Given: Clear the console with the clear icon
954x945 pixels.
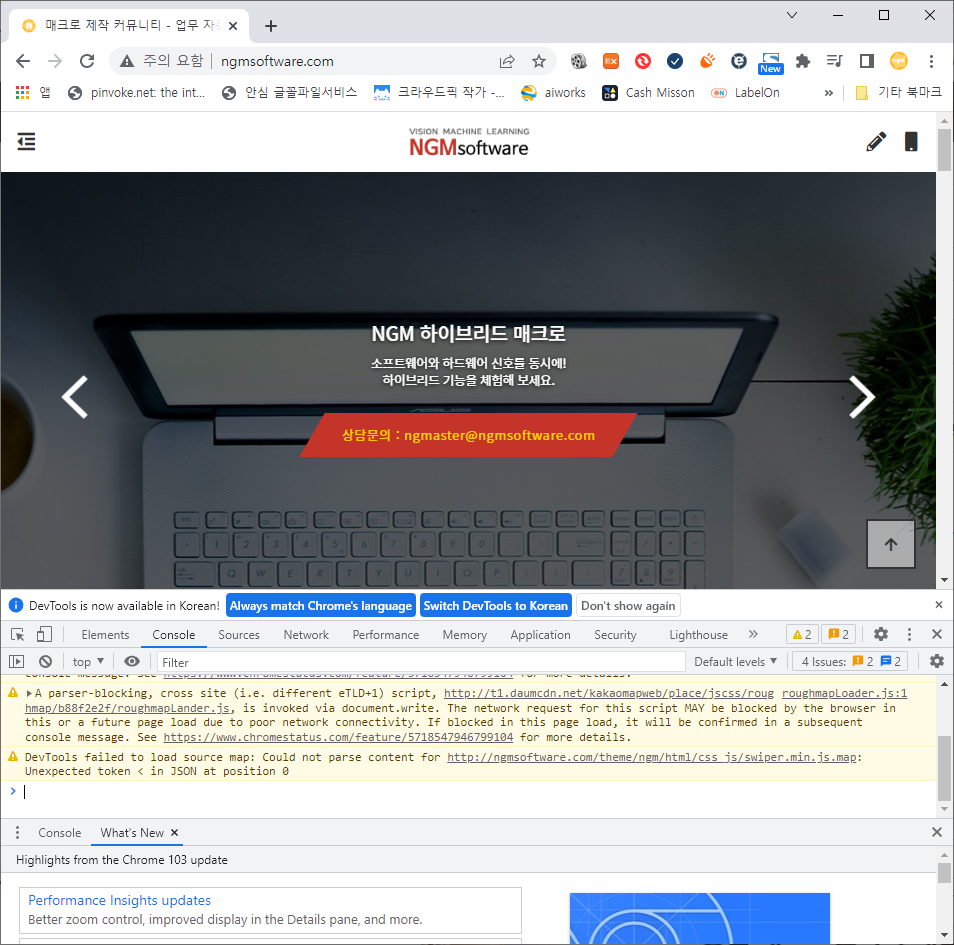Looking at the screenshot, I should 46,661.
